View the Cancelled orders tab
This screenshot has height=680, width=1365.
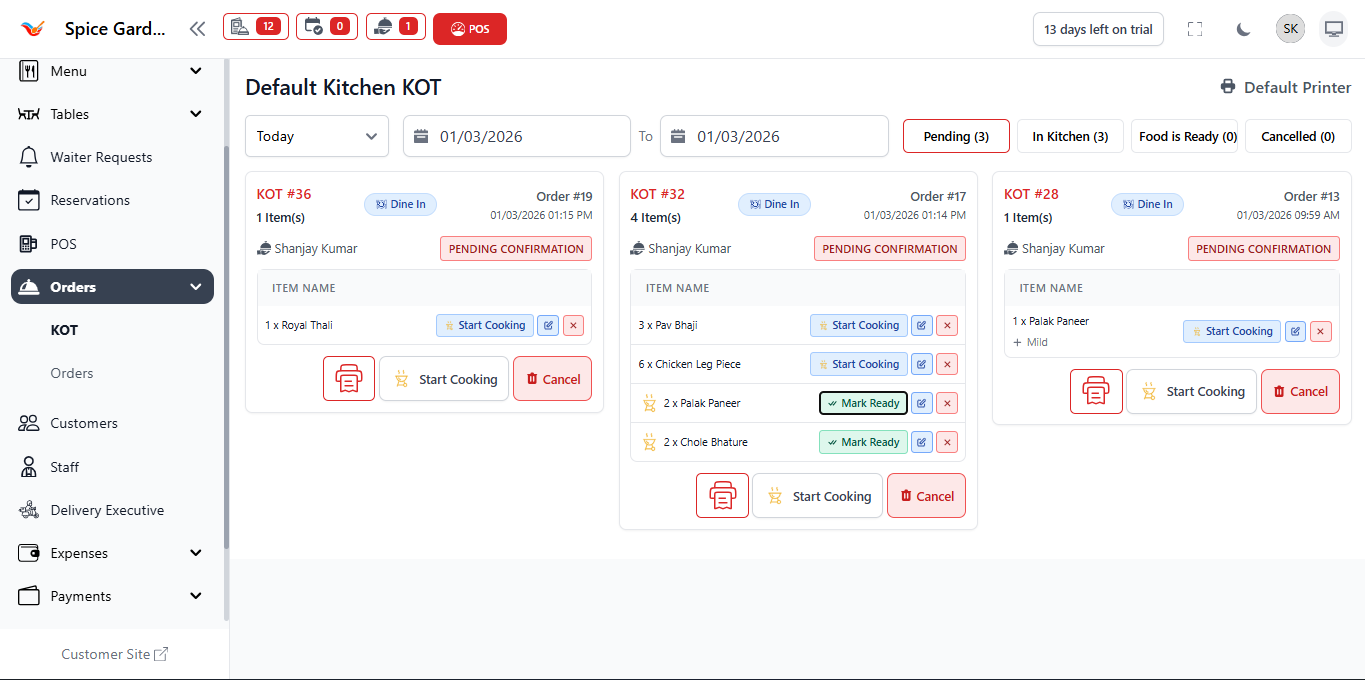click(1297, 136)
